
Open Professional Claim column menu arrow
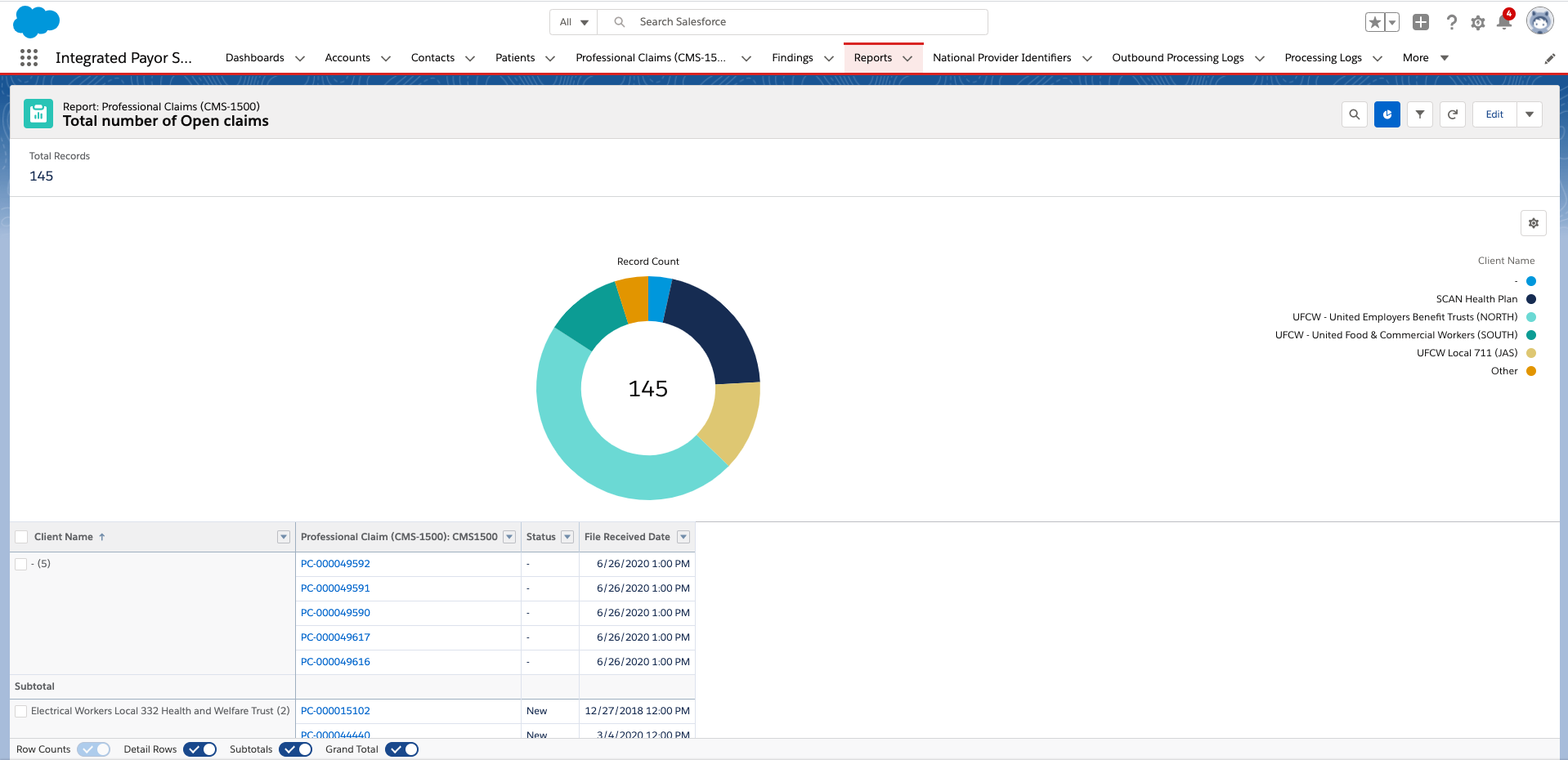509,537
